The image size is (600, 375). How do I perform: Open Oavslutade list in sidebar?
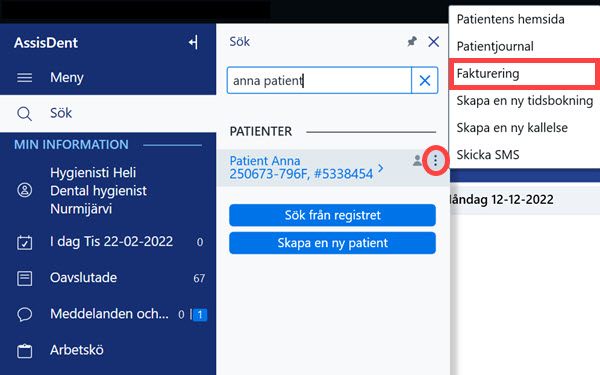[83, 277]
